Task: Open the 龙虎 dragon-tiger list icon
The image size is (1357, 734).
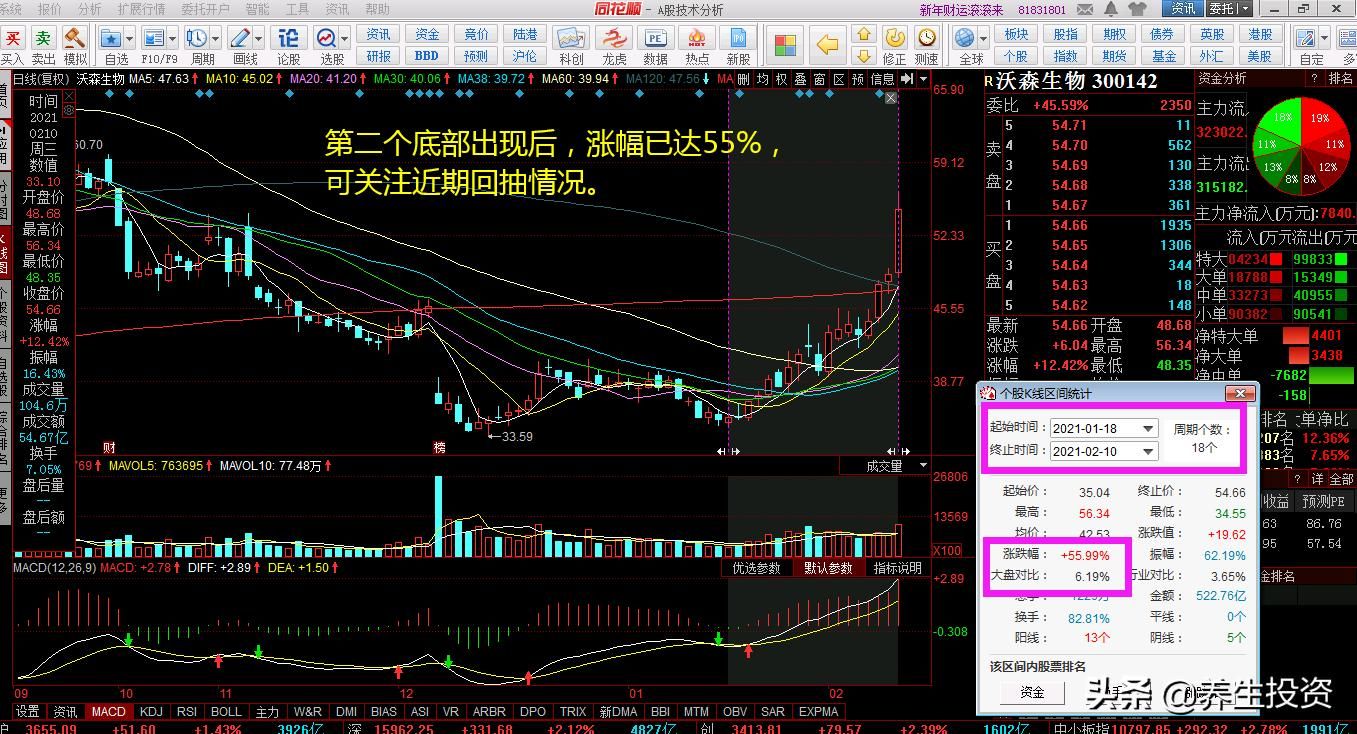Action: (614, 45)
